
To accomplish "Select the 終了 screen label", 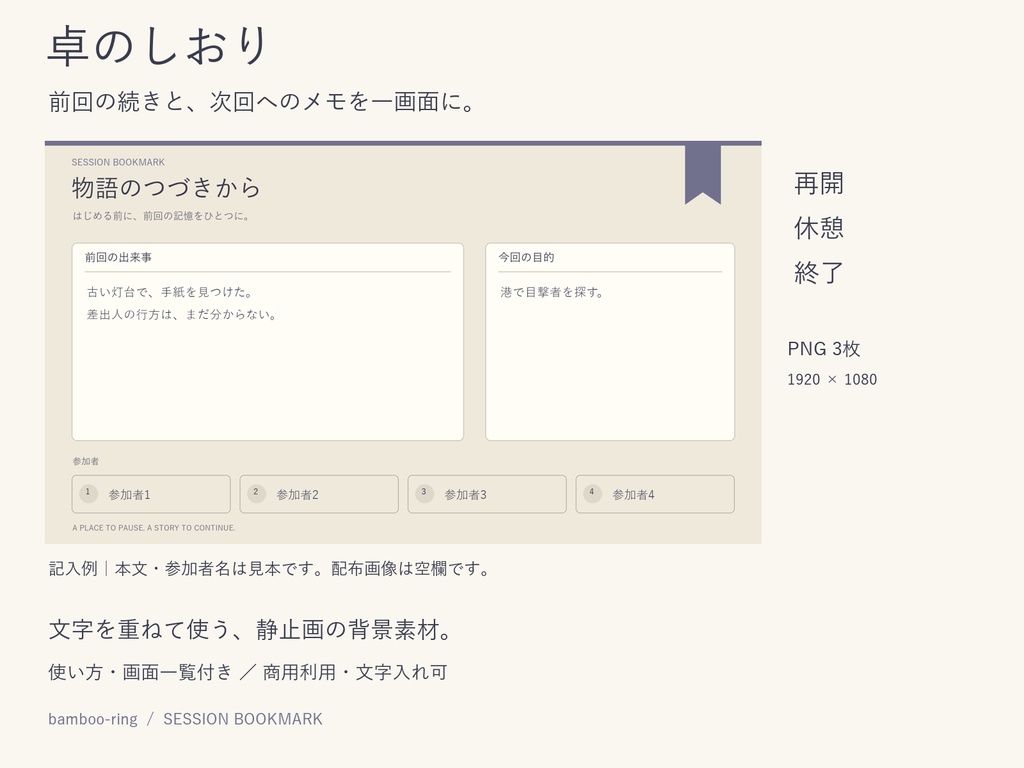I will coord(819,272).
